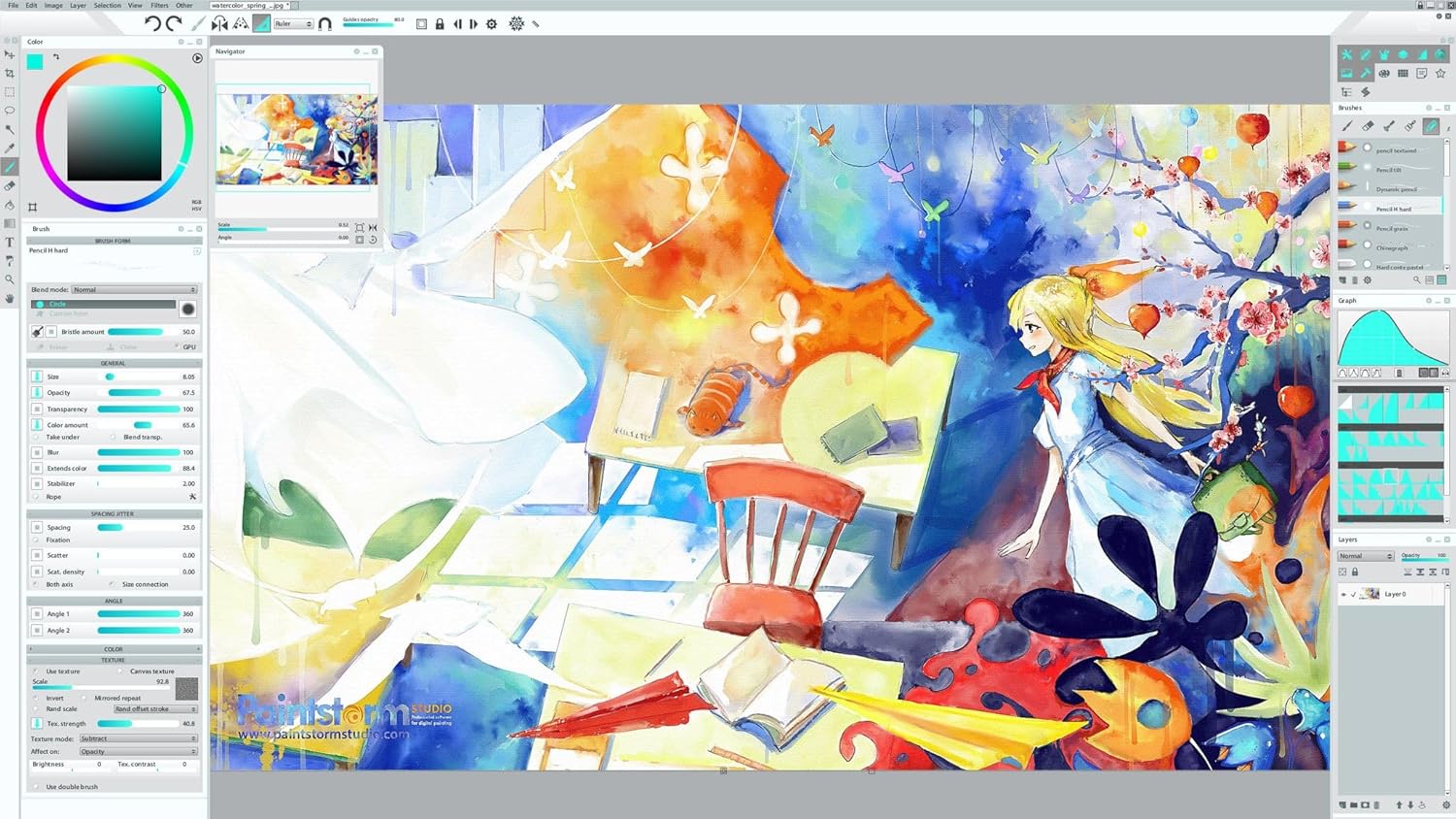
Task: Toggle Use texture checkbox
Action: [x=37, y=671]
